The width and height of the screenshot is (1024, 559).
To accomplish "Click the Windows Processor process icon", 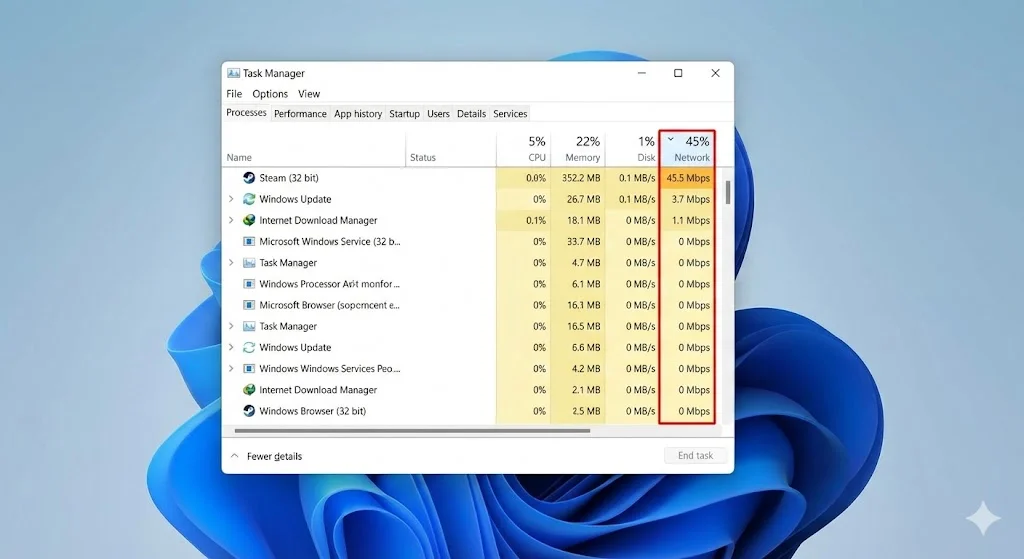I will pos(249,284).
